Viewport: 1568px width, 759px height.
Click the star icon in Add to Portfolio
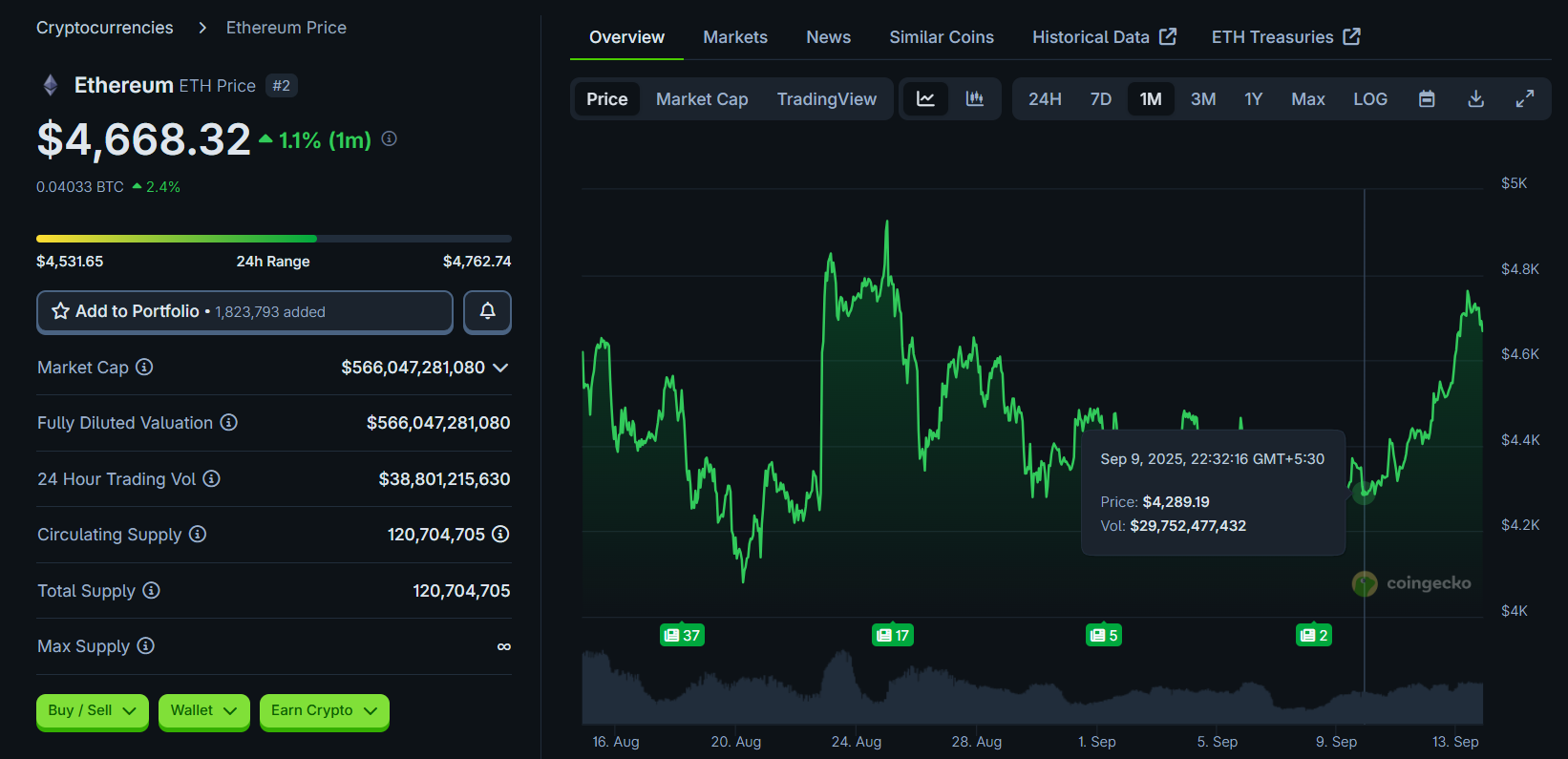coord(60,311)
